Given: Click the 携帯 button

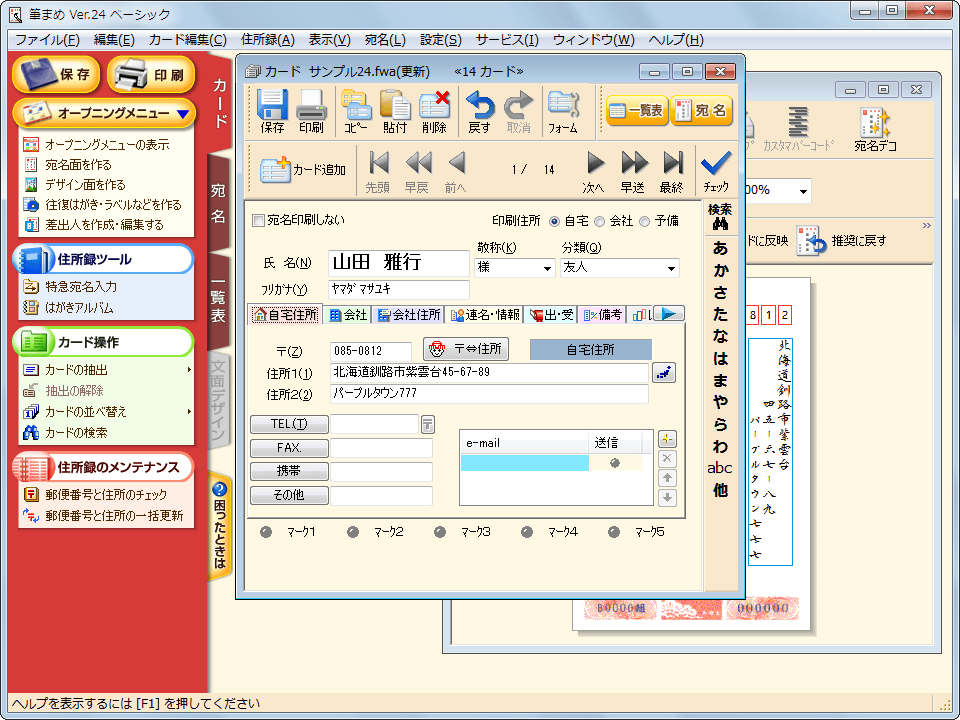Looking at the screenshot, I should pos(289,471).
